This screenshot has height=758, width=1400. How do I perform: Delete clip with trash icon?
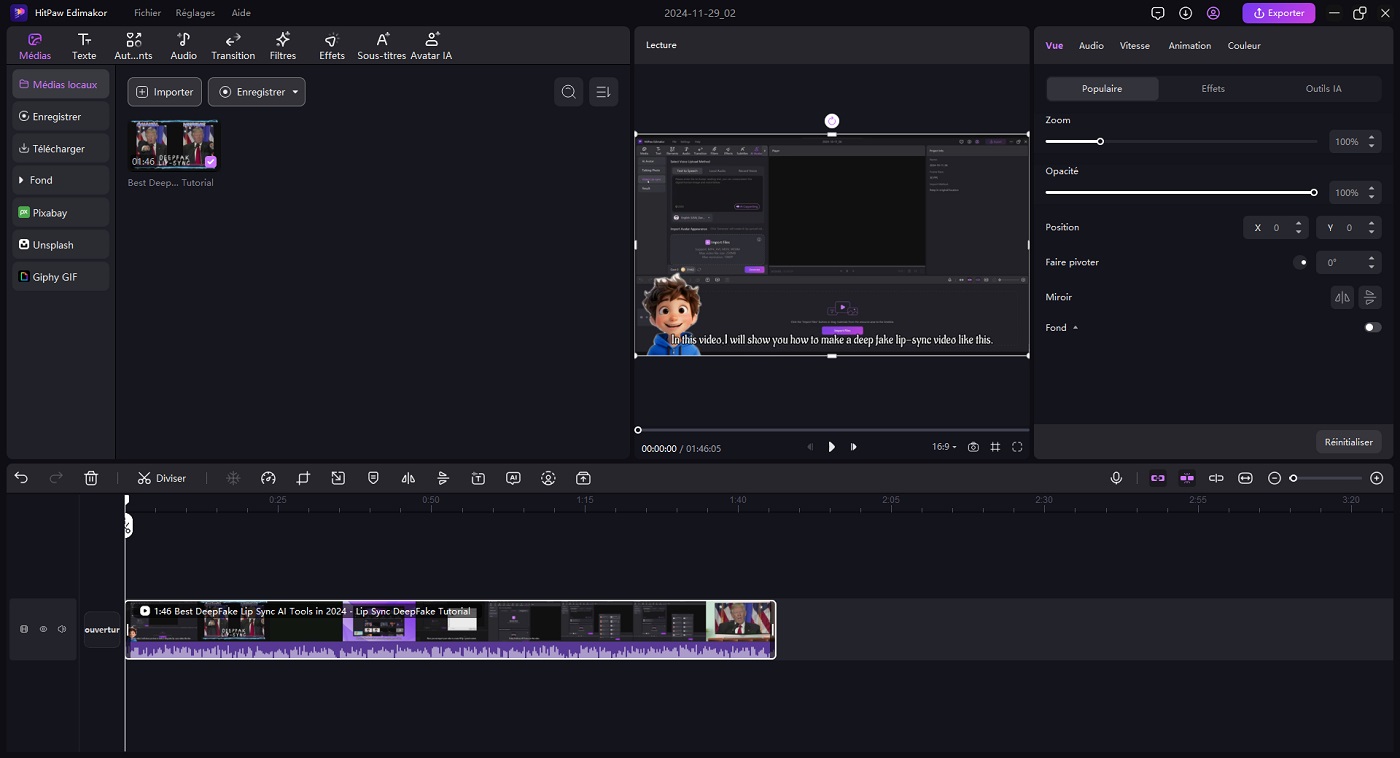[91, 478]
